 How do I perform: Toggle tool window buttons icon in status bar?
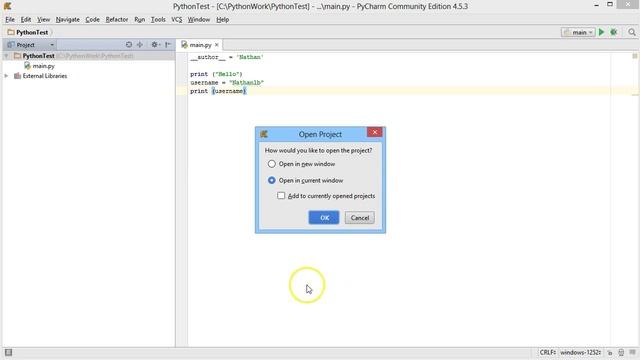[8, 352]
